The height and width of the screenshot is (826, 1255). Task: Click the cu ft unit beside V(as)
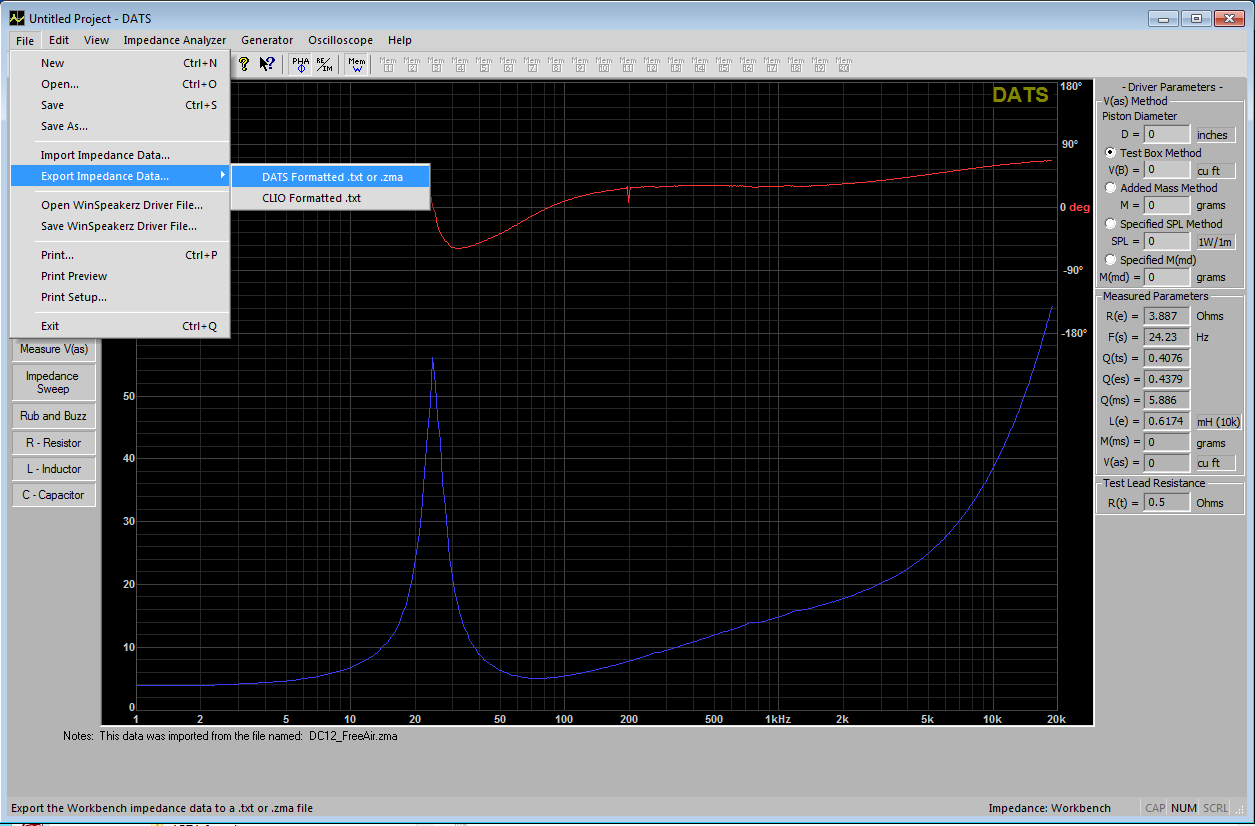pos(1215,463)
